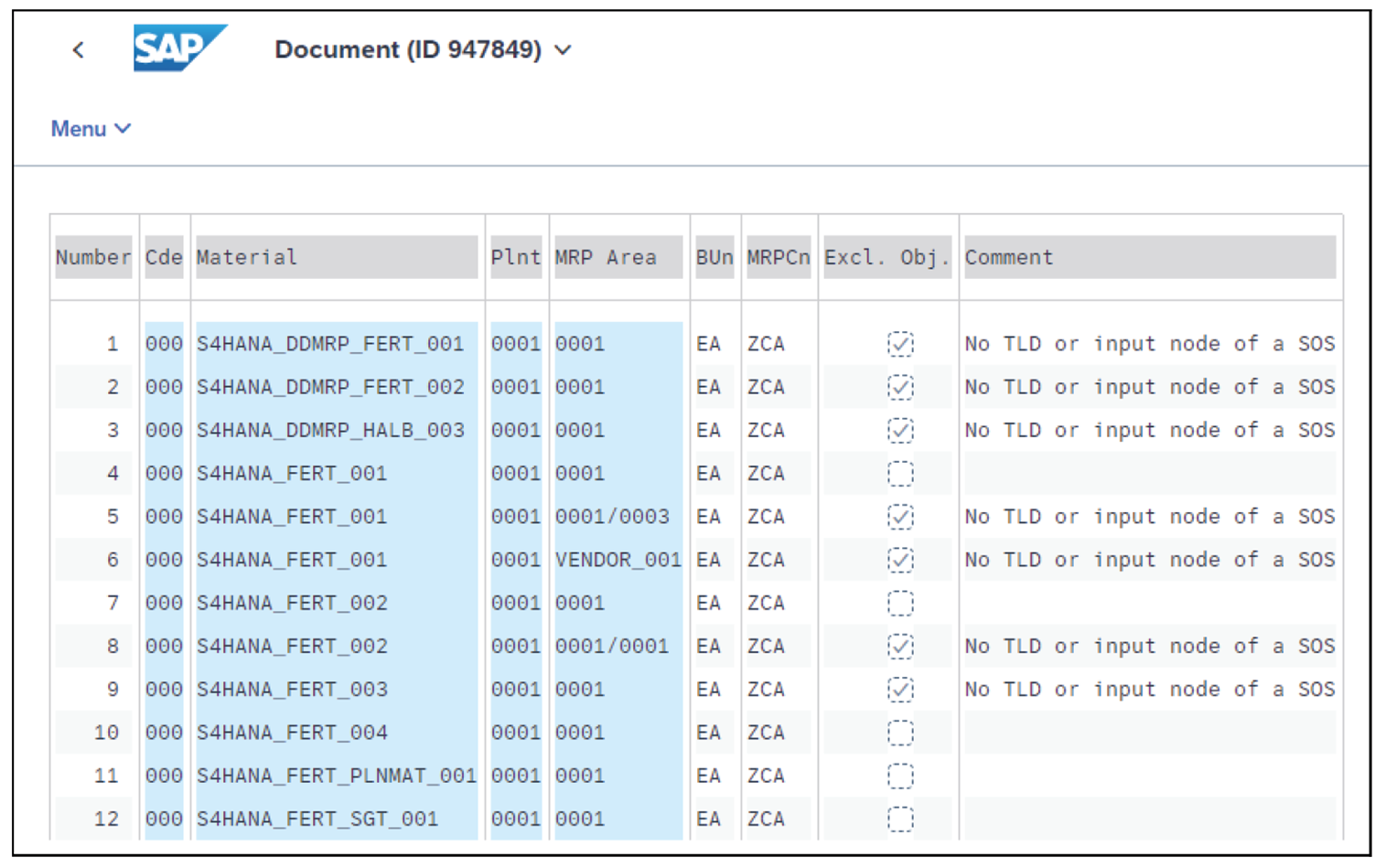Check Excl. Obj. for S4HANA_FERT_SGT_001

point(899,818)
